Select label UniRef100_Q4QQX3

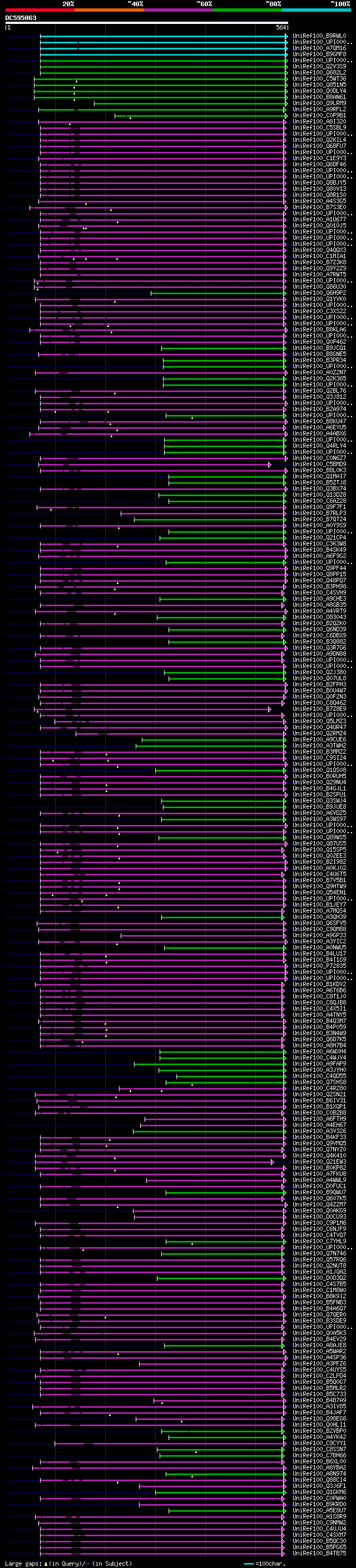319,250
